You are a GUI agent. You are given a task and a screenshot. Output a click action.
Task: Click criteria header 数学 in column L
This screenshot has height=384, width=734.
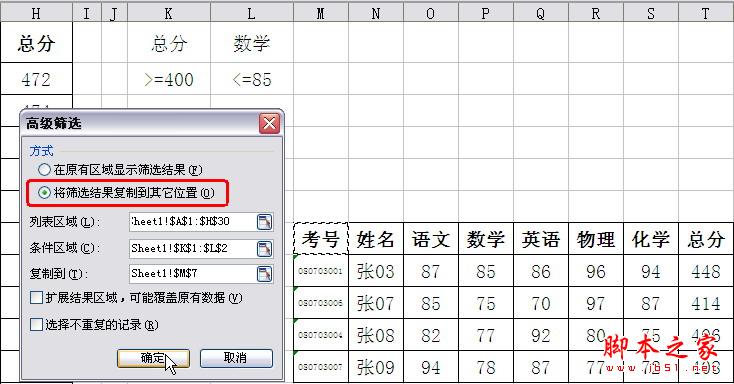click(252, 43)
